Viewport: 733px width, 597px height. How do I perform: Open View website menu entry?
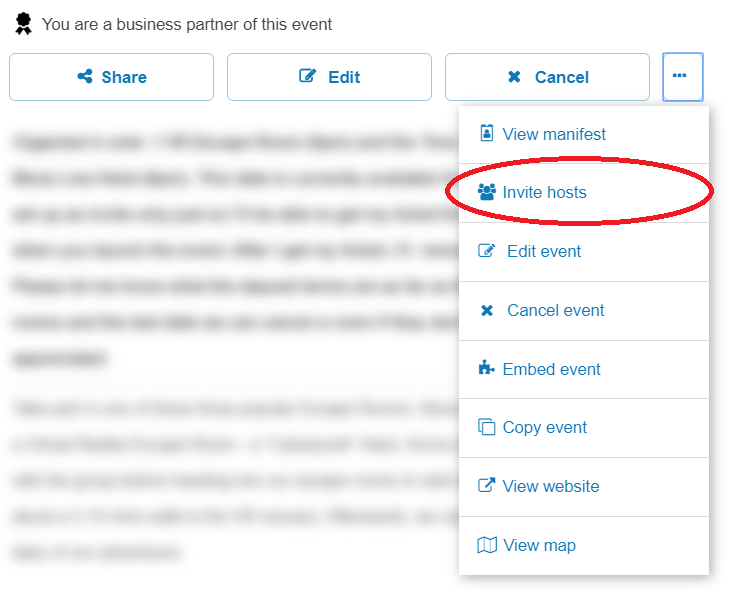[x=551, y=486]
